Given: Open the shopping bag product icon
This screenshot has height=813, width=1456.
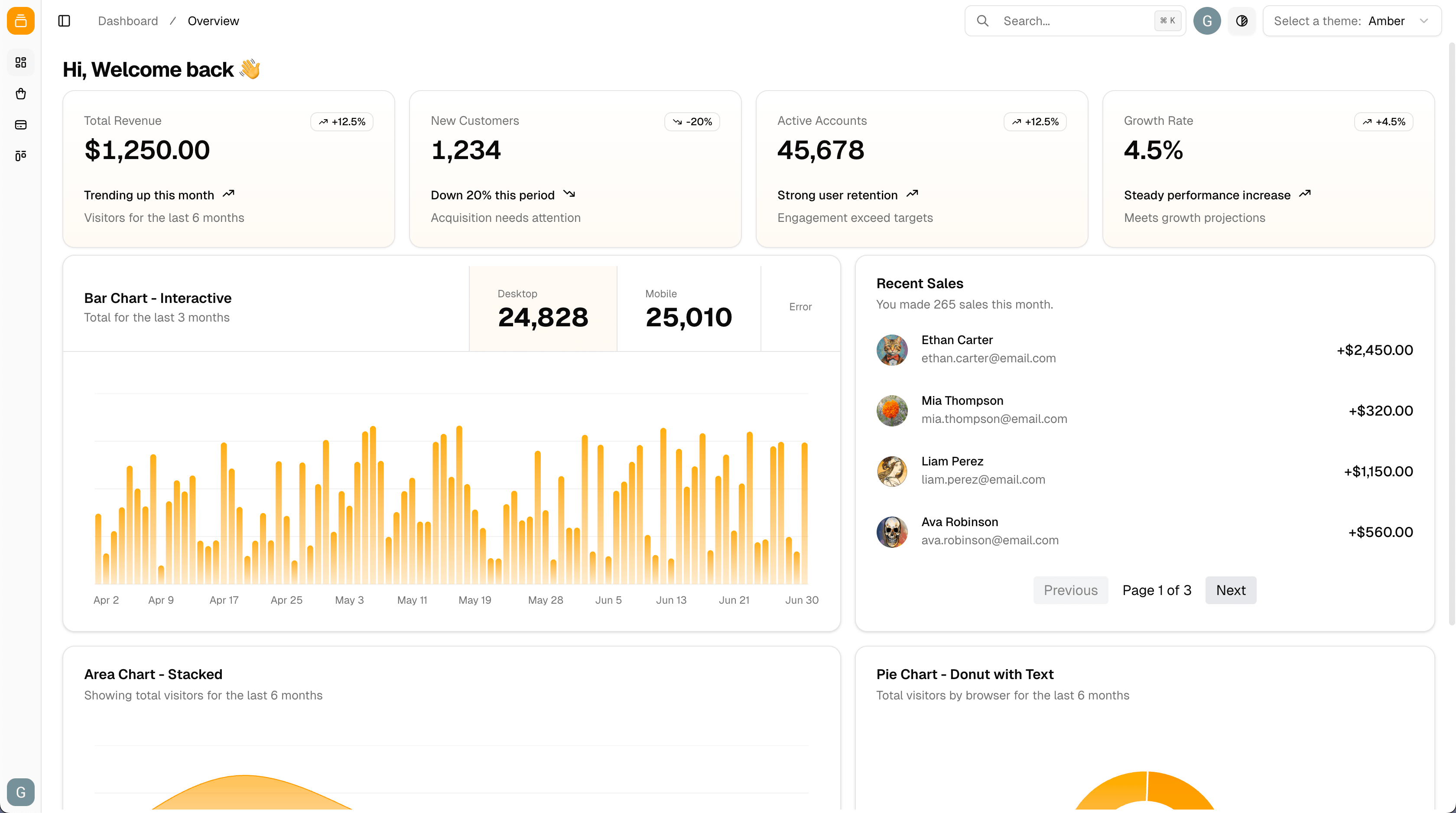Looking at the screenshot, I should (20, 94).
